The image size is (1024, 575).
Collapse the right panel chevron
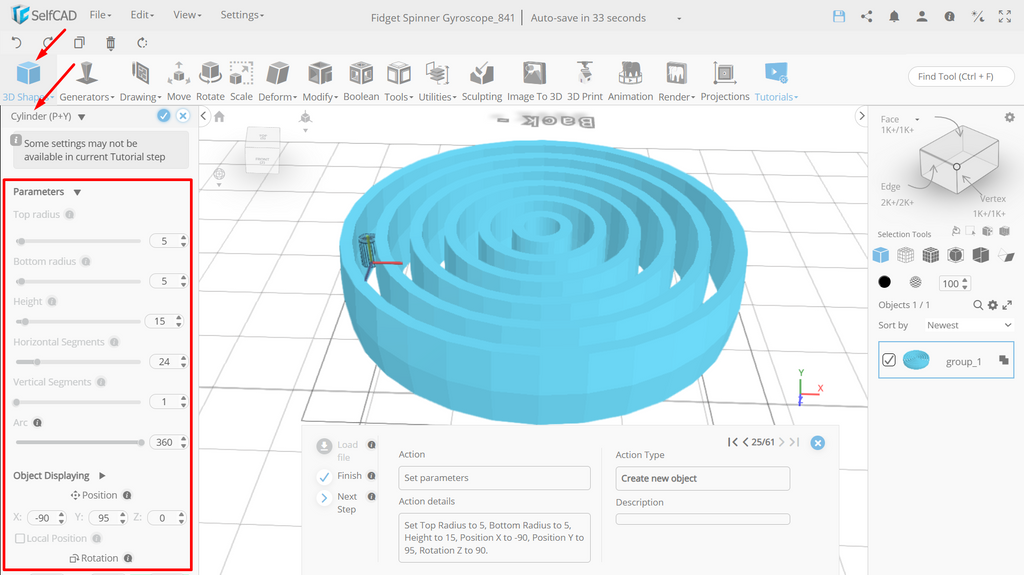click(x=861, y=116)
